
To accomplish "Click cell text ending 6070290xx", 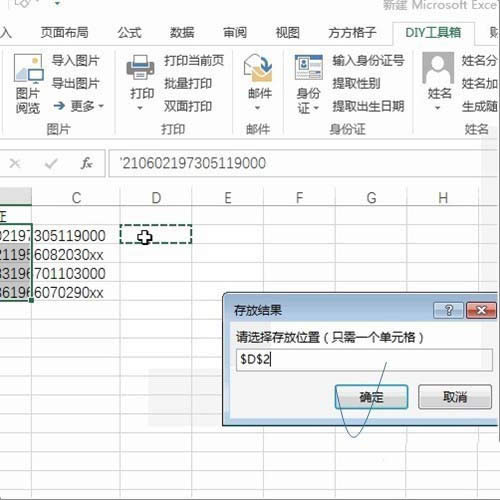I will [69, 293].
